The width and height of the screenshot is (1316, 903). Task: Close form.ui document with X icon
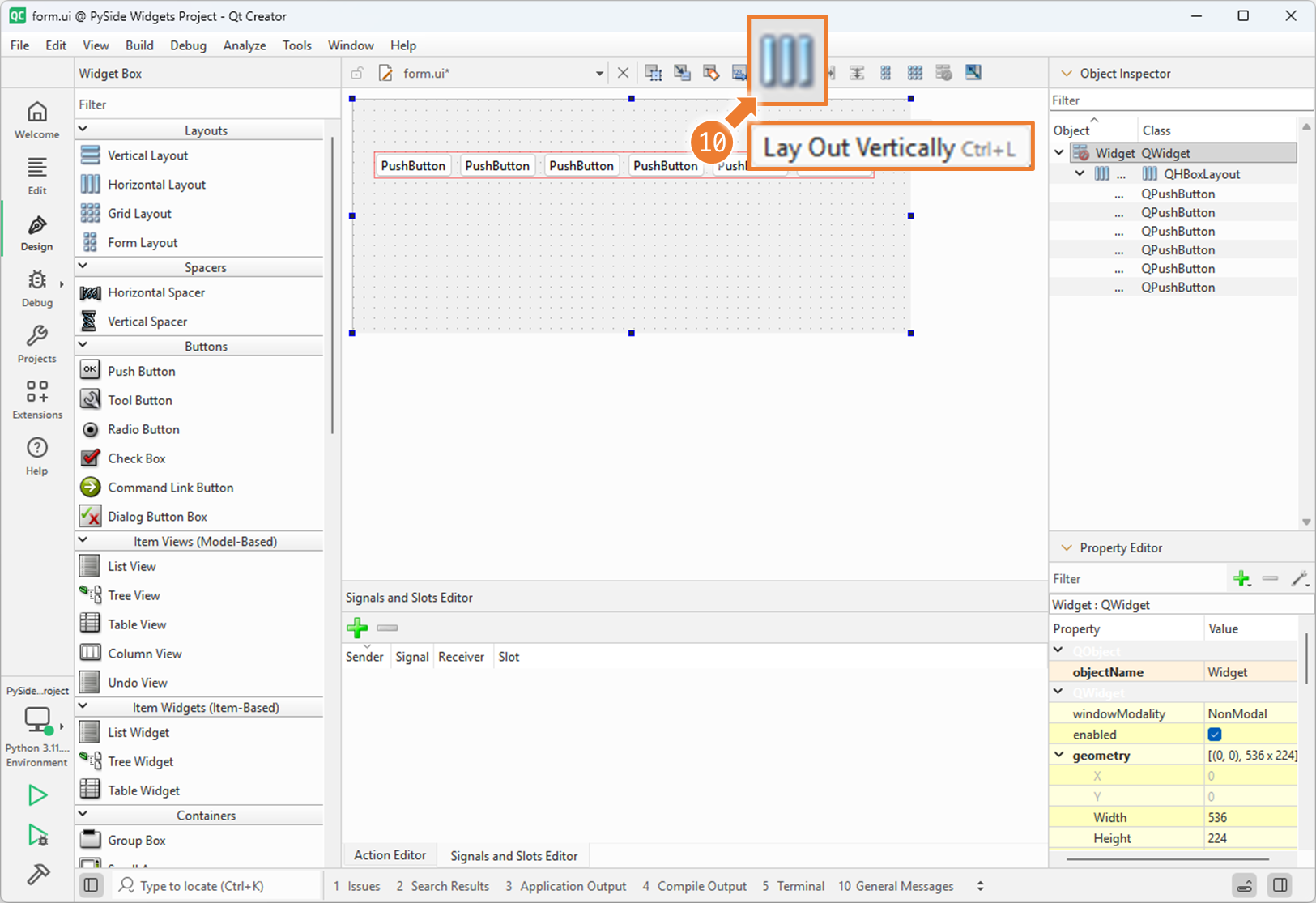tap(623, 73)
